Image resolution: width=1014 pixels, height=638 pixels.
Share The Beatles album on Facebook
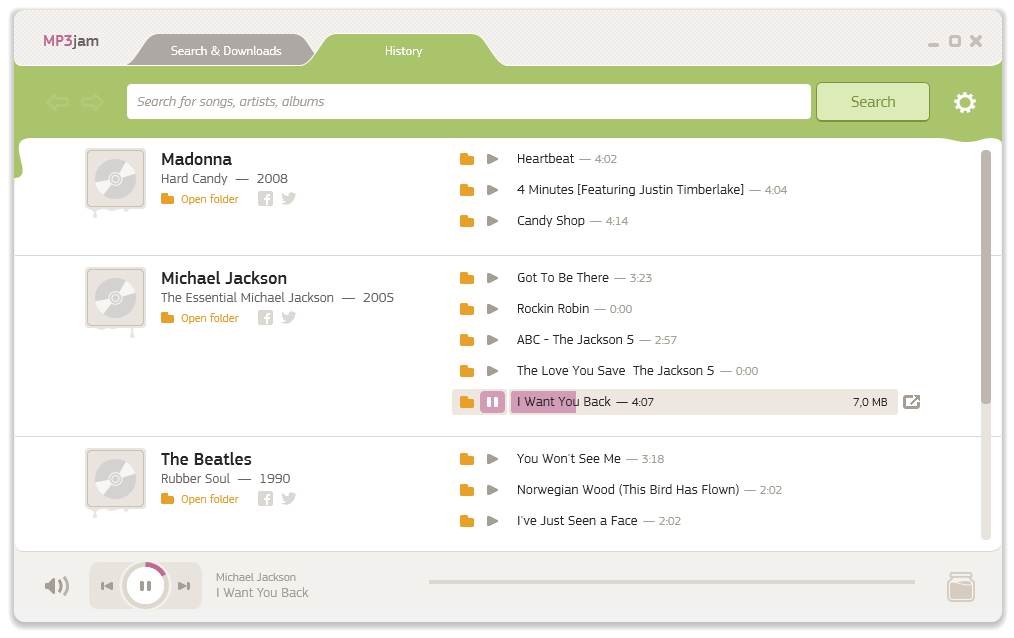point(265,498)
